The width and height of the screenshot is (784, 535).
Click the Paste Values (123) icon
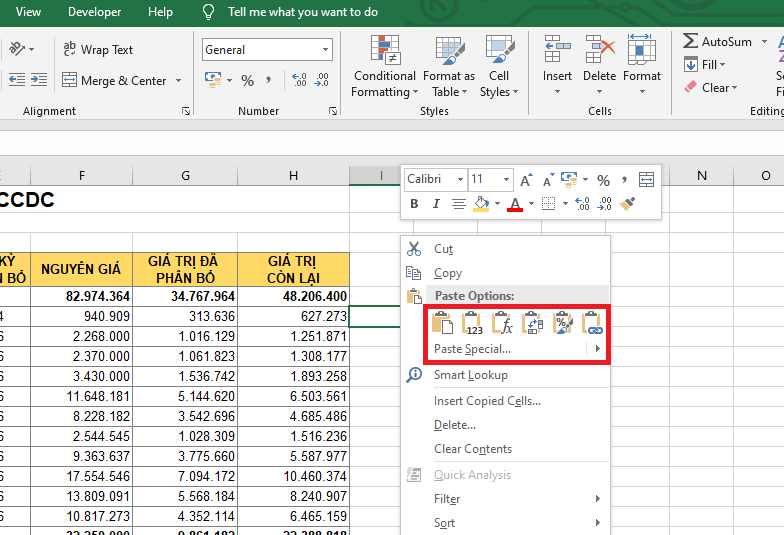click(473, 323)
